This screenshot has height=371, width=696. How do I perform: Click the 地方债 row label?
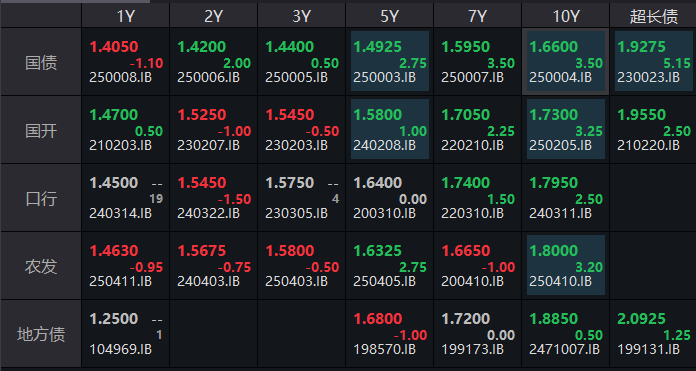pyautogui.click(x=41, y=334)
